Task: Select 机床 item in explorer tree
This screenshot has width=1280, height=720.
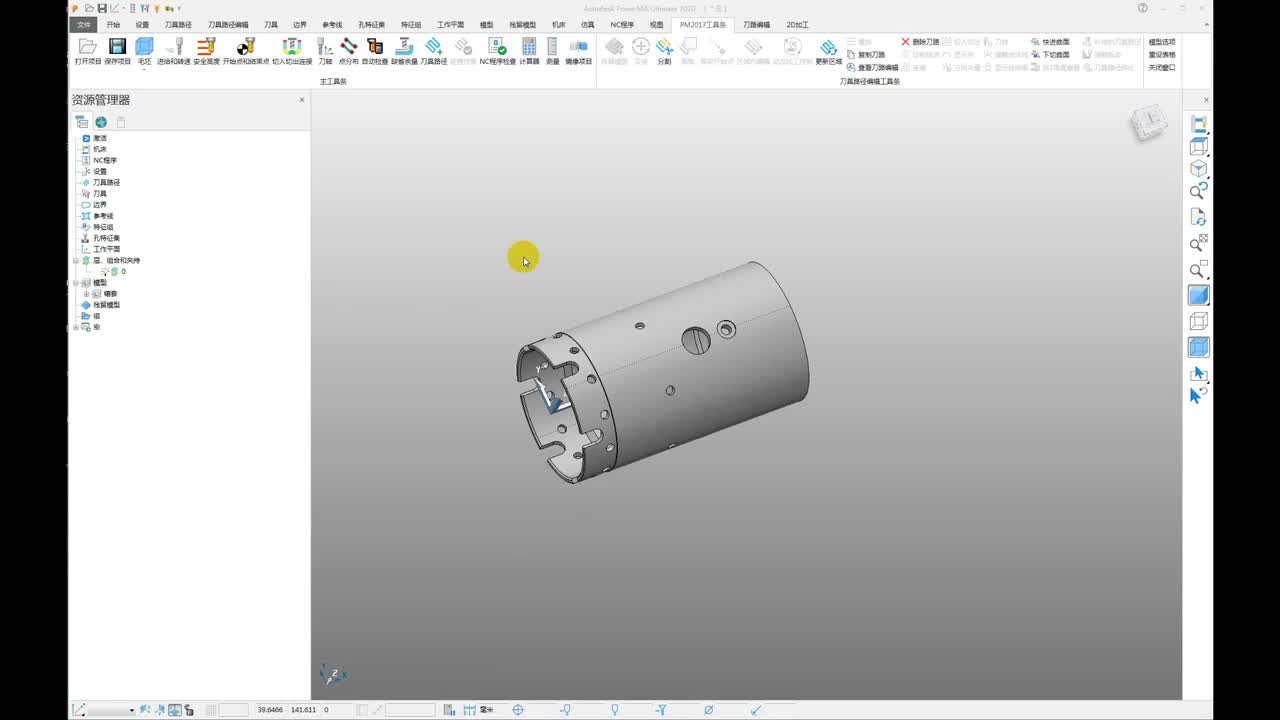Action: click(x=100, y=149)
